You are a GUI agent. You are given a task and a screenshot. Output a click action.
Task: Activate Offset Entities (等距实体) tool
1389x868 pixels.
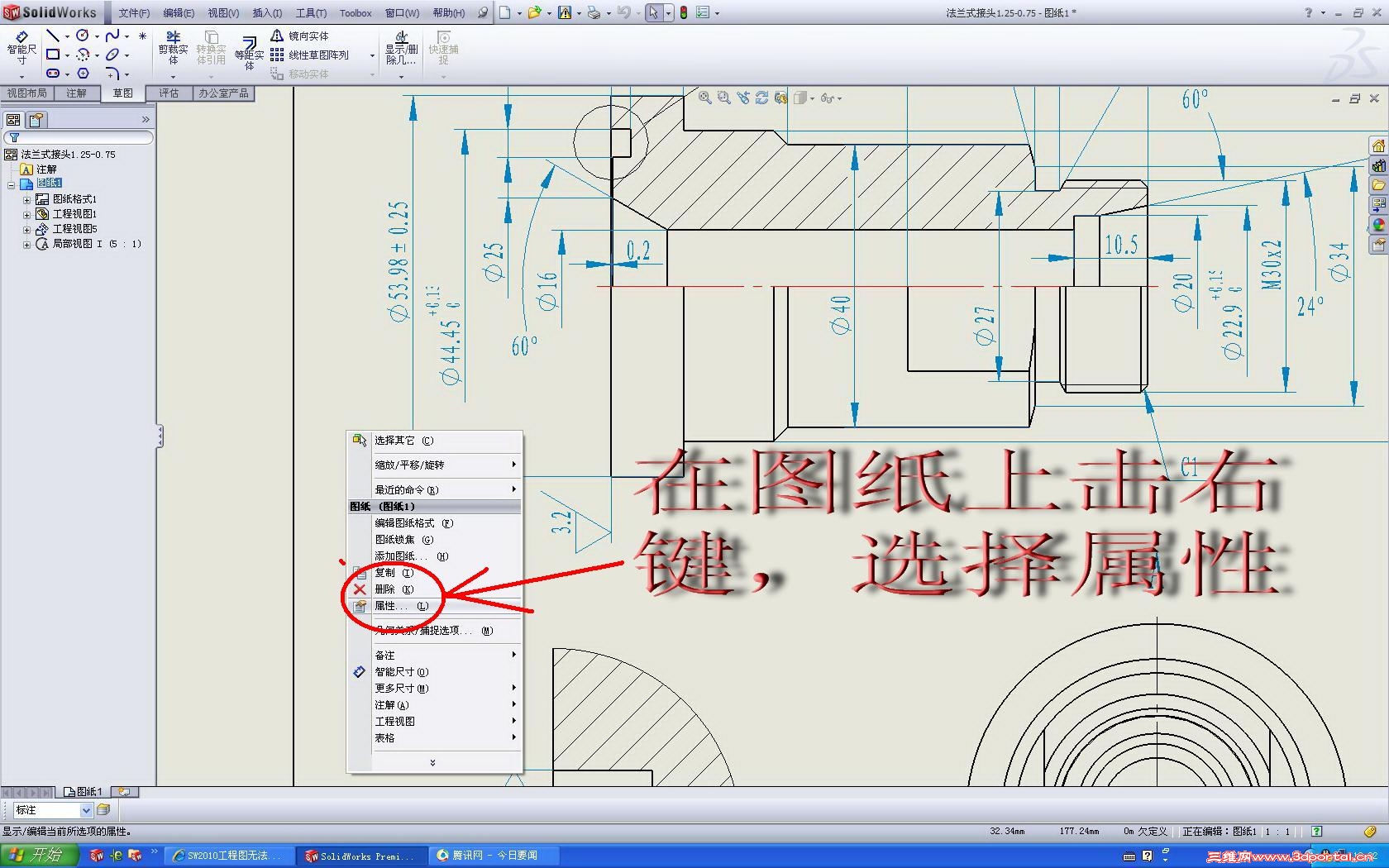(249, 53)
